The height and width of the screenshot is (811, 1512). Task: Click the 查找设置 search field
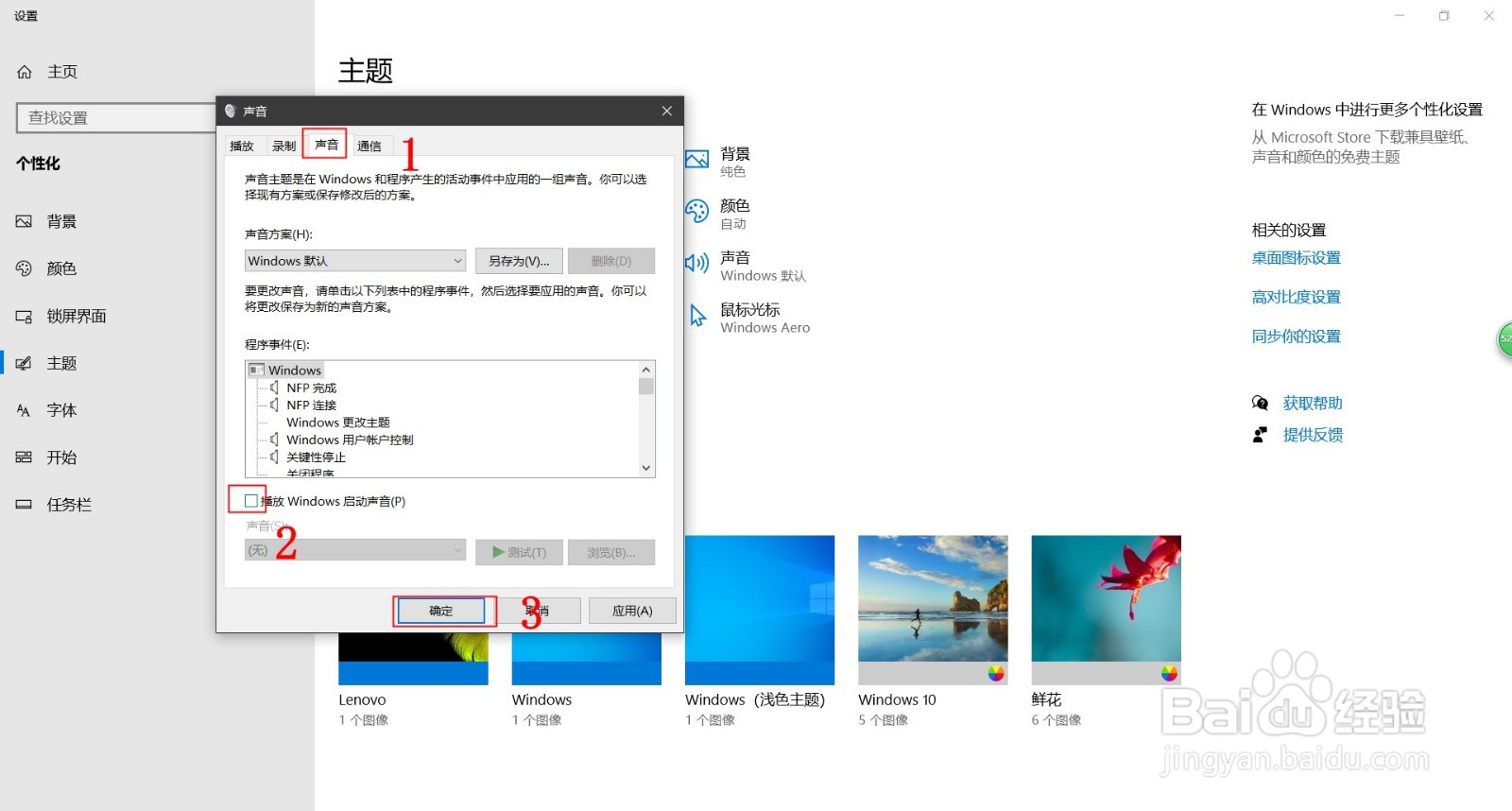[x=116, y=118]
